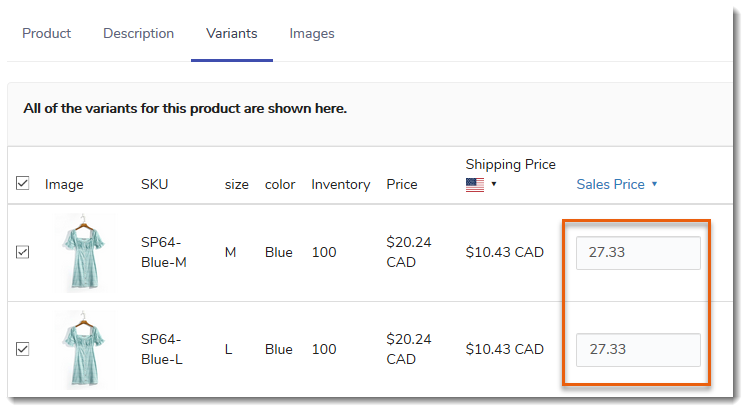Screen dimensions: 748x412
Task: Toggle the select-all variants checkbox
Action: point(22,183)
